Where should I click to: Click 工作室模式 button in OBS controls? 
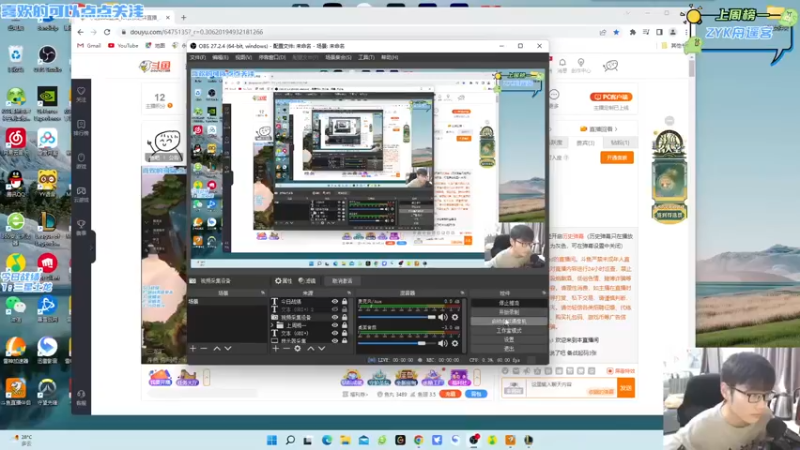click(x=509, y=331)
